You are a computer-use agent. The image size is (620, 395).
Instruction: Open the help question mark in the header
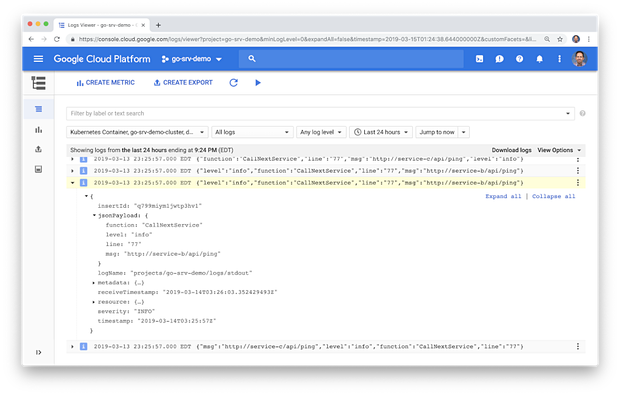(x=520, y=59)
